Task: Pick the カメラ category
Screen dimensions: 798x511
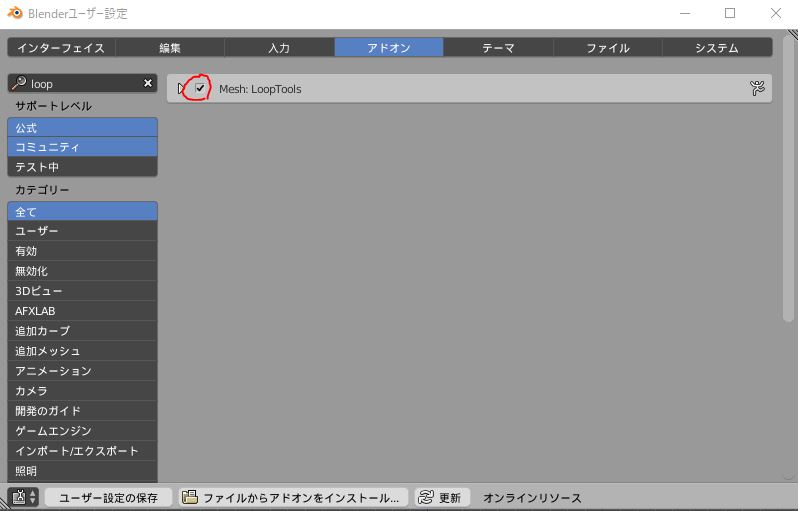Action: pyautogui.click(x=82, y=391)
